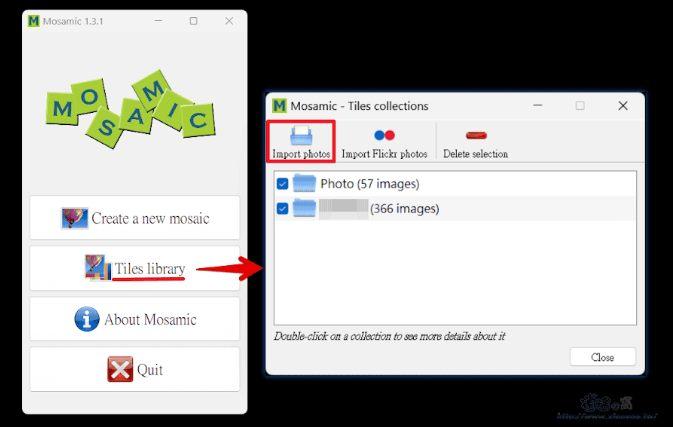This screenshot has height=427, width=673.
Task: Click the Mosamic 1.3.1 title bar app icon
Action: pos(33,21)
